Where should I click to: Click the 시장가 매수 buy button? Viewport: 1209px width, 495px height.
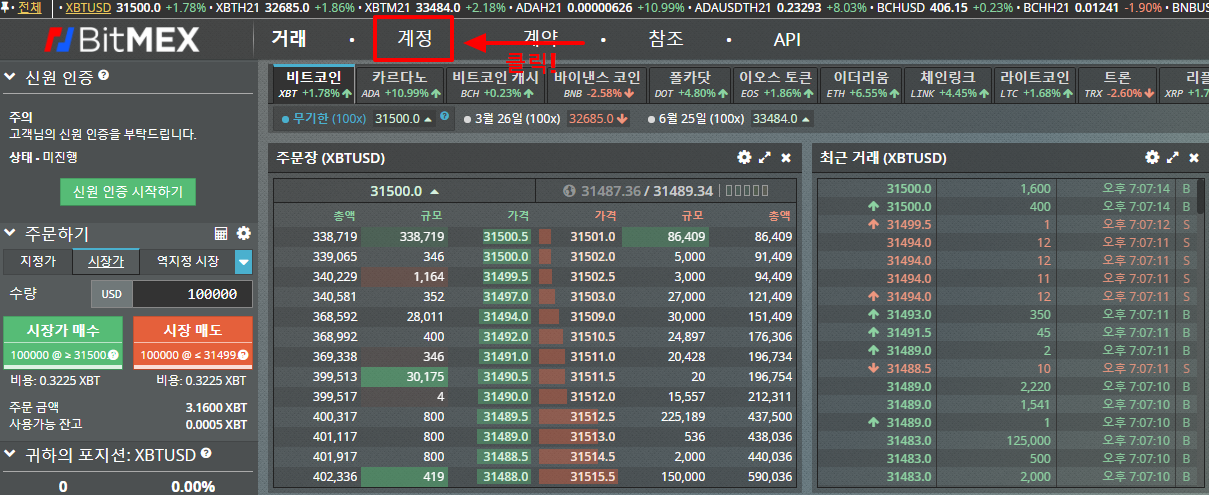click(63, 342)
